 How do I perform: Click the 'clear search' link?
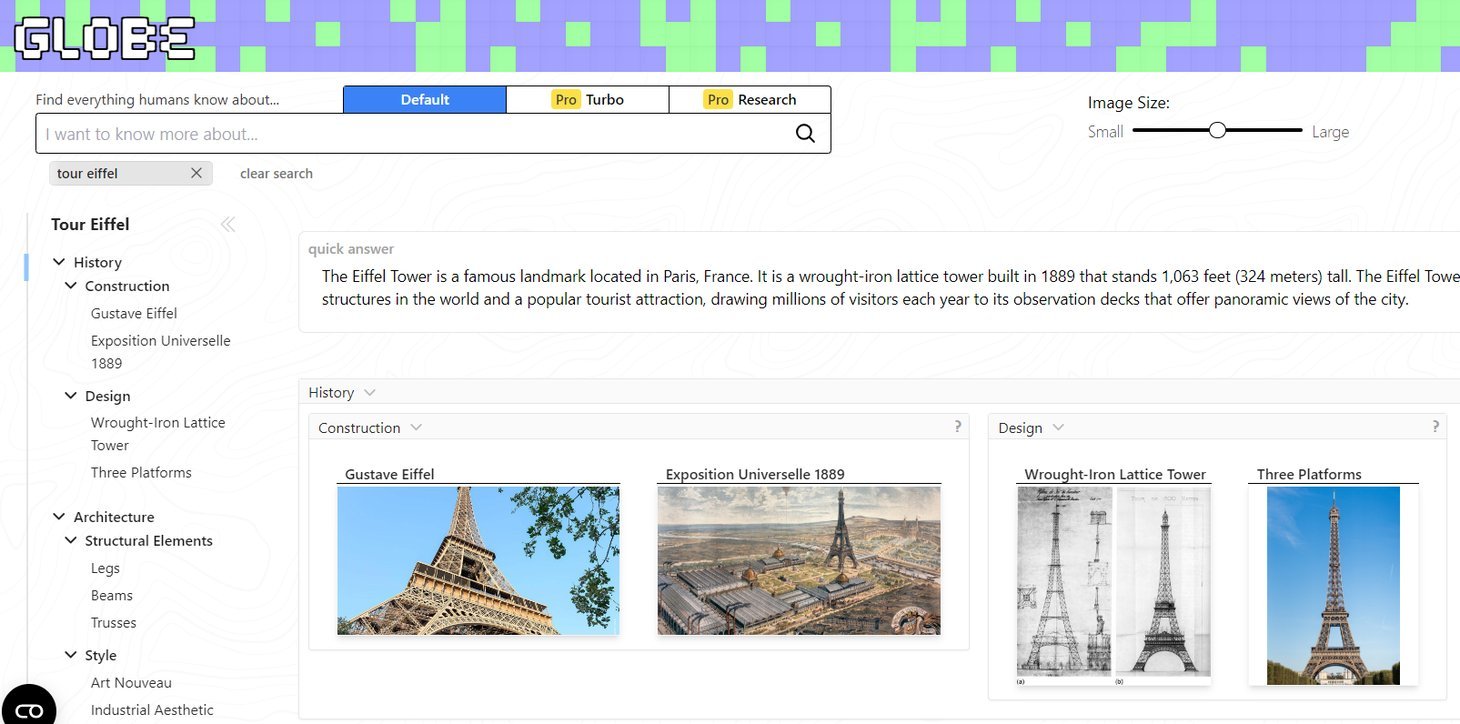pyautogui.click(x=276, y=174)
